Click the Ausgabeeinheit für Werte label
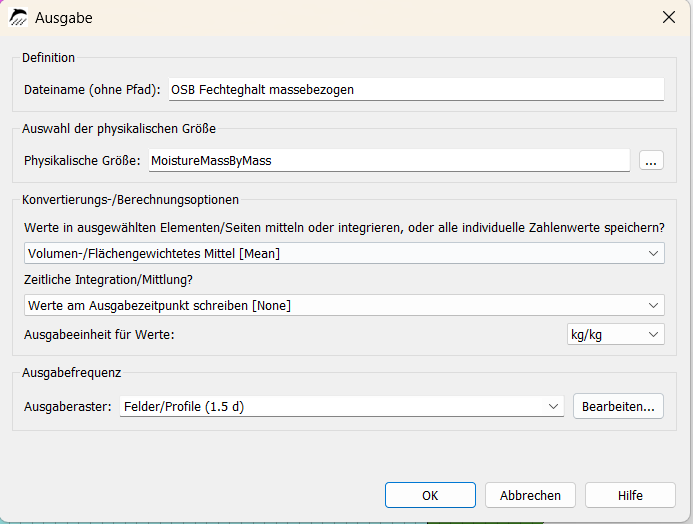 pos(99,334)
